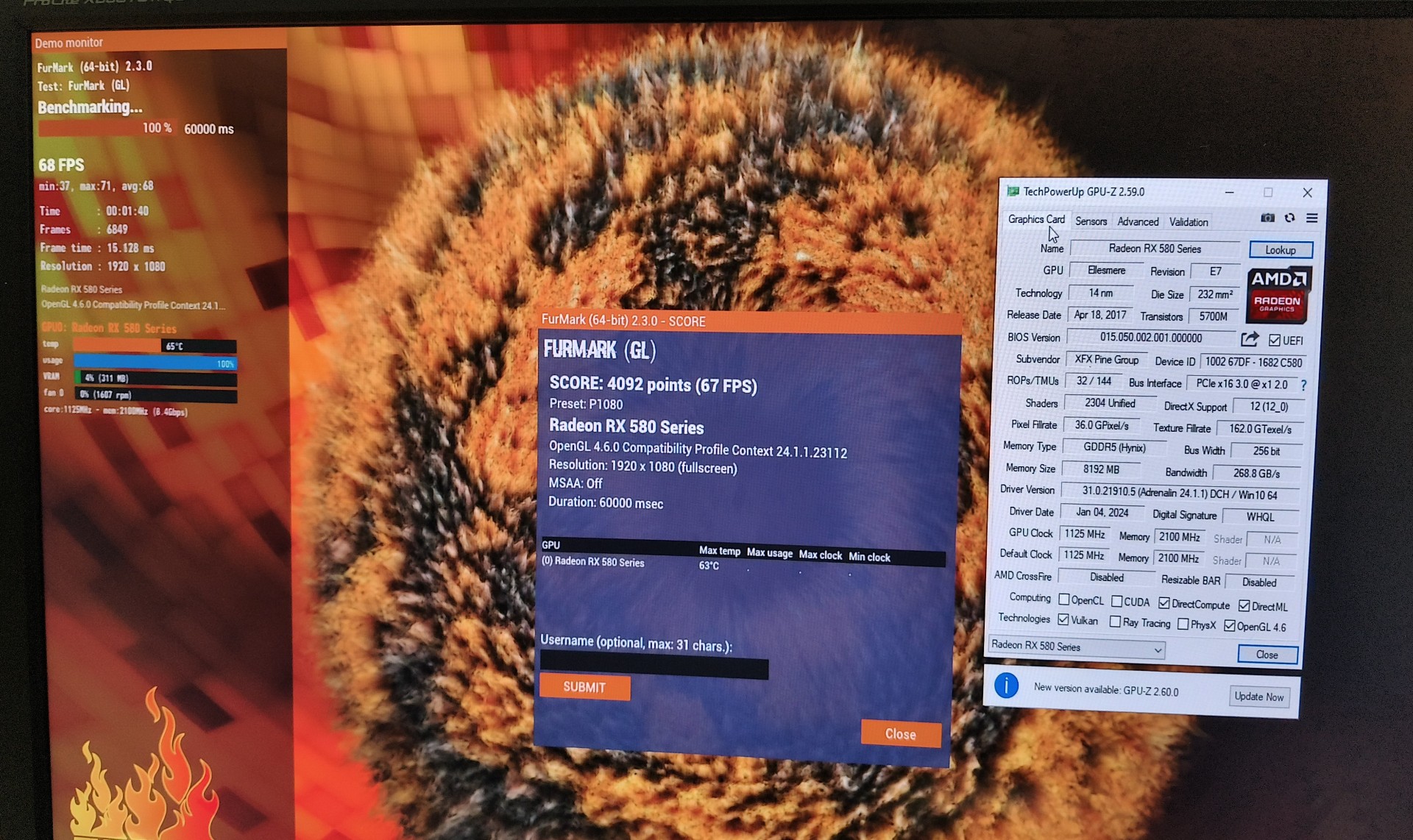Click the Memory Type 'GDDR5 (Hynix)'
The width and height of the screenshot is (1413, 840).
[1114, 447]
